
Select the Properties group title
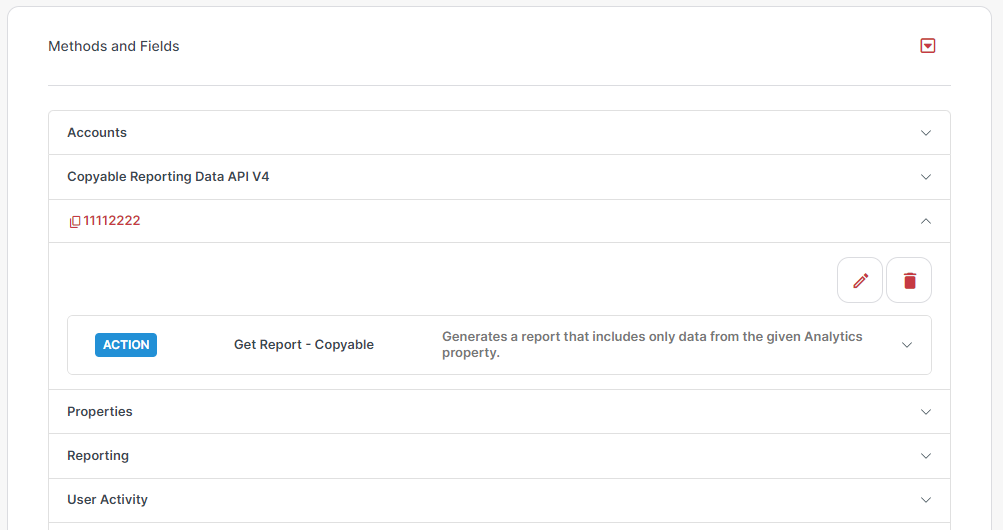pos(100,412)
